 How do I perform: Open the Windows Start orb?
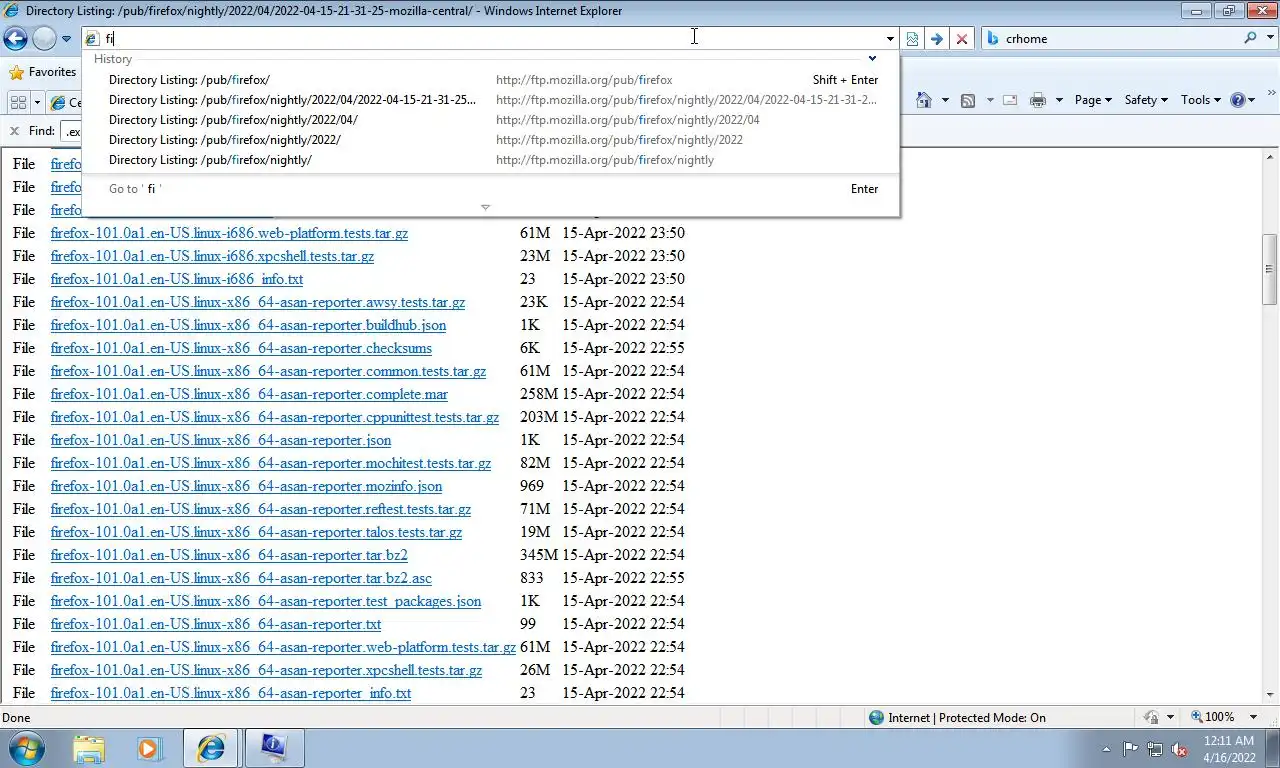click(26, 748)
